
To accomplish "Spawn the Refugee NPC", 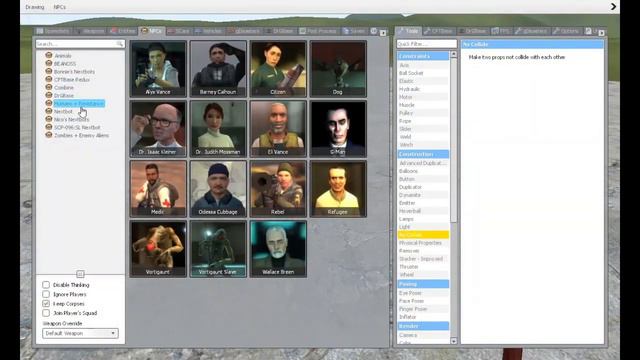I will (338, 189).
